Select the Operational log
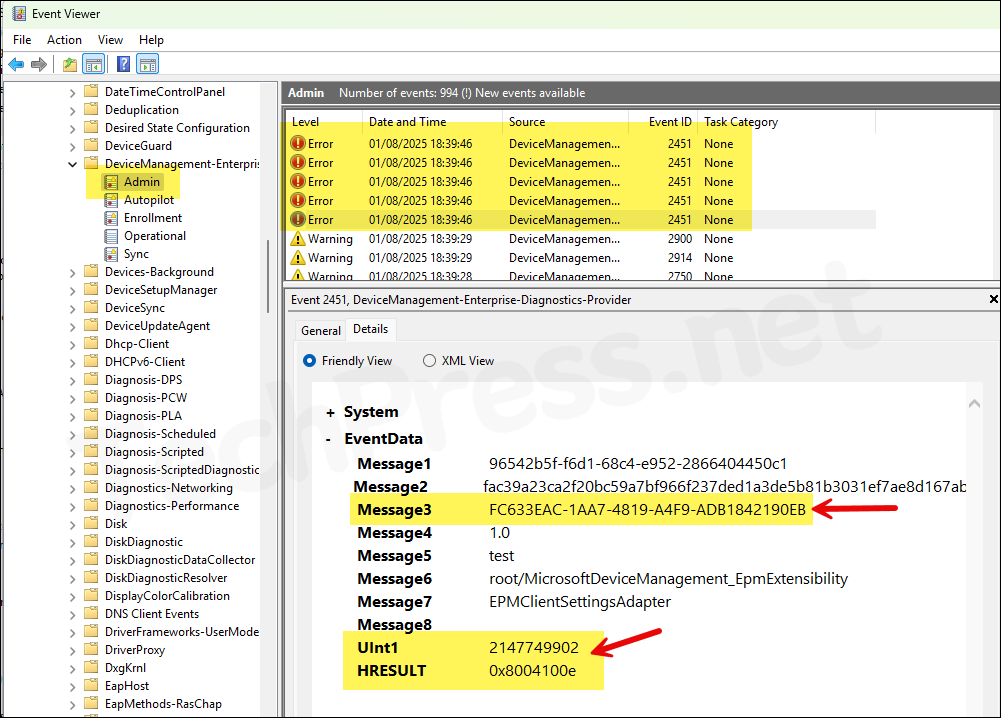The image size is (1001, 718). tap(154, 236)
